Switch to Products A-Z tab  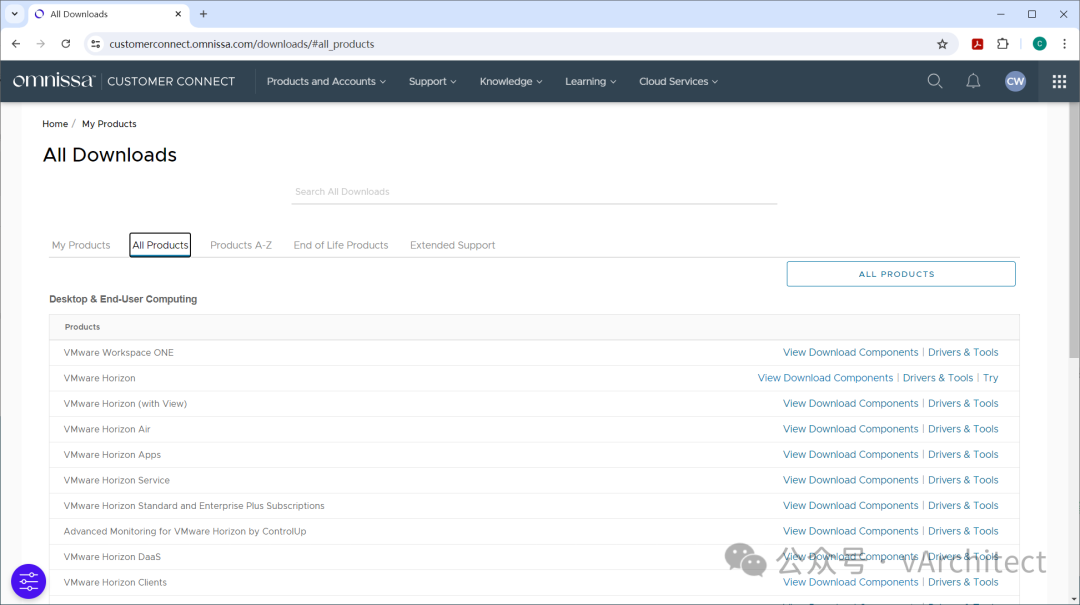(x=241, y=245)
